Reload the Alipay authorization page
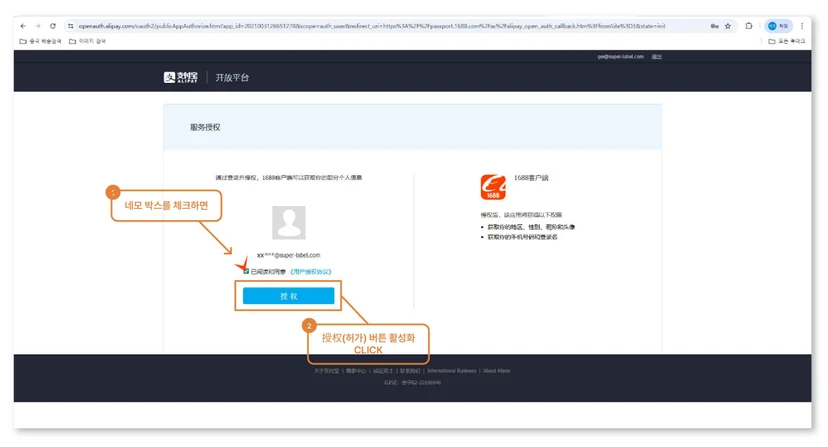Screen dimensions: 828x447 [53, 26]
